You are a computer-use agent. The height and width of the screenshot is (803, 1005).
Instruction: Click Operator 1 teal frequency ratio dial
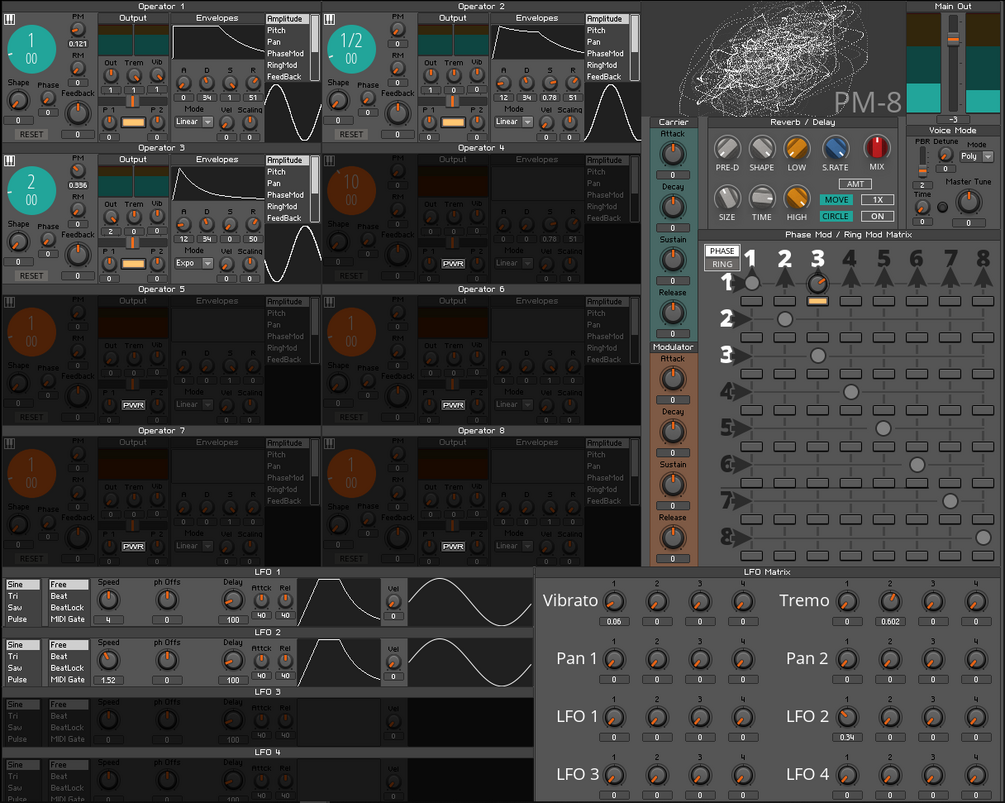point(31,49)
